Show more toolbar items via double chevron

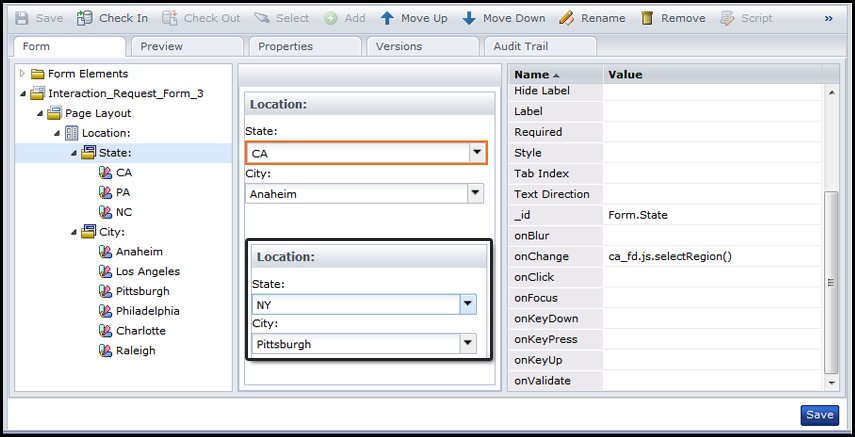pyautogui.click(x=829, y=18)
